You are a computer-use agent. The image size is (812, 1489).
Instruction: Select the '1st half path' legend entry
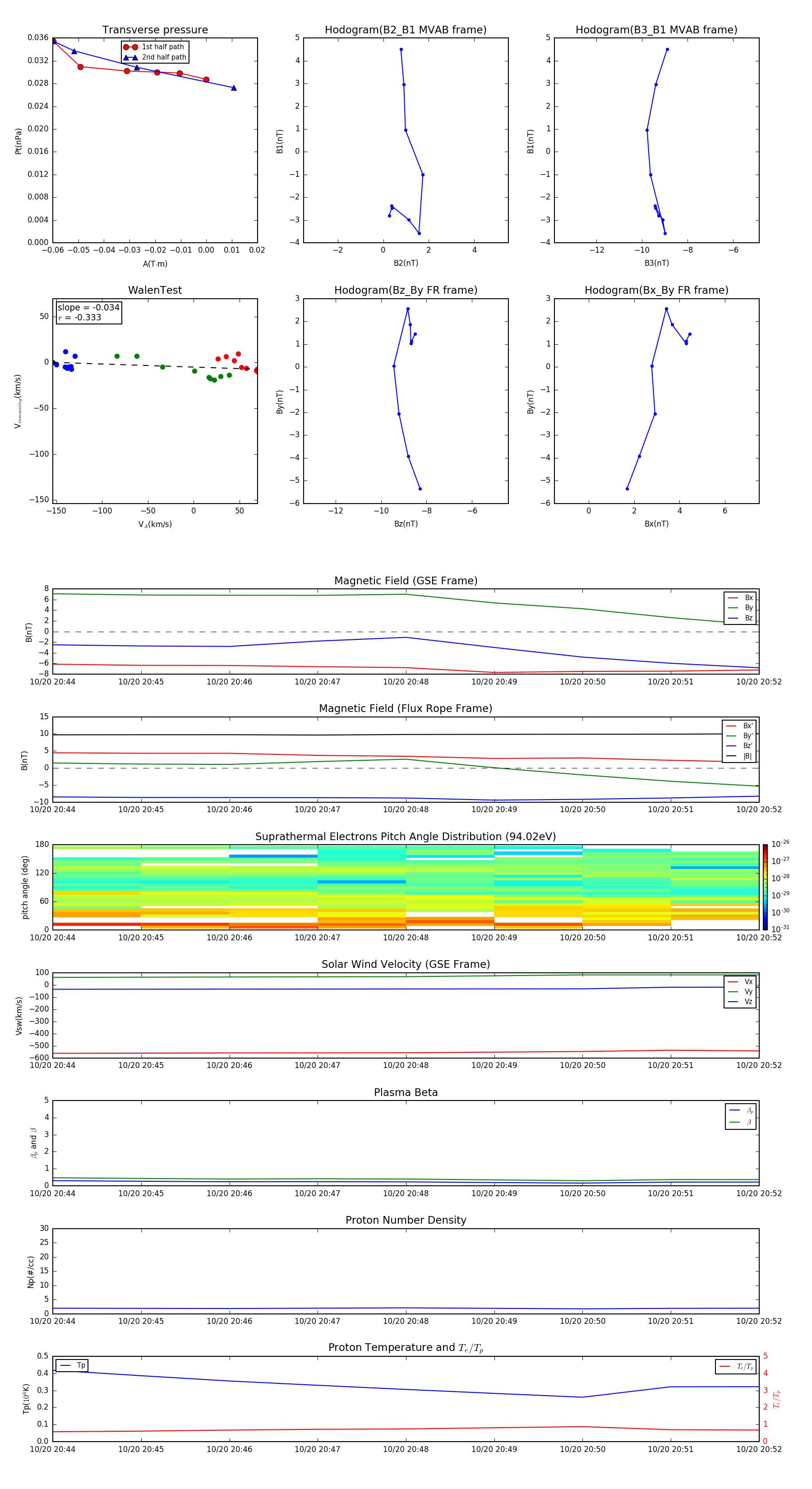coord(154,47)
